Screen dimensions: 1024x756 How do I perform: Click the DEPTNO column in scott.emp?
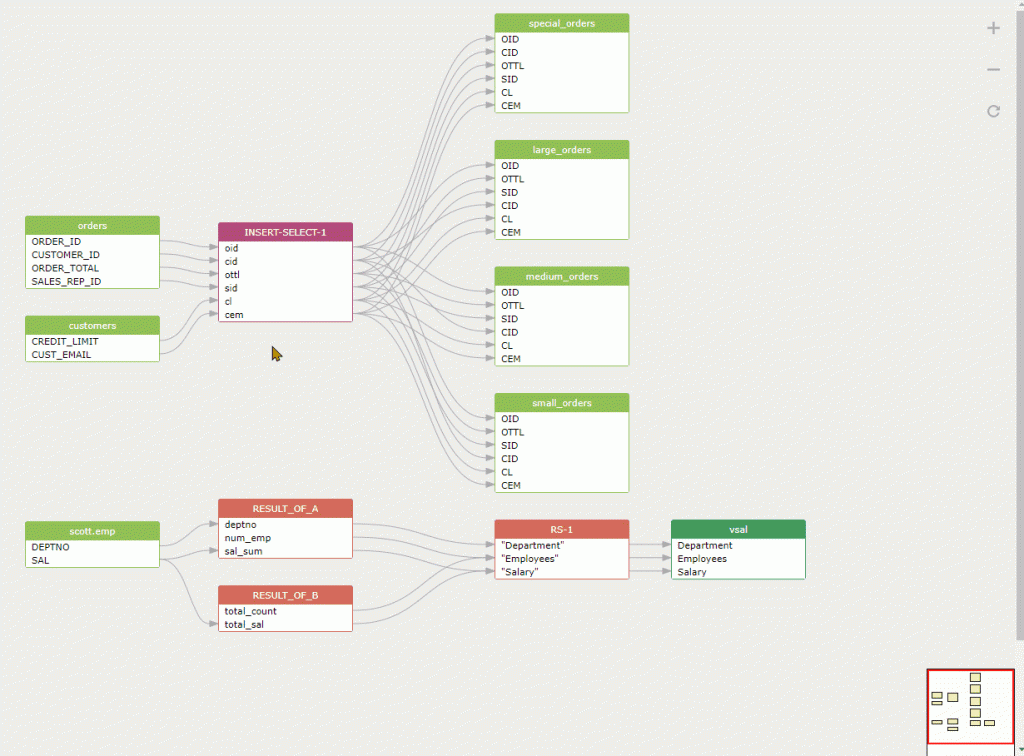(x=50, y=547)
